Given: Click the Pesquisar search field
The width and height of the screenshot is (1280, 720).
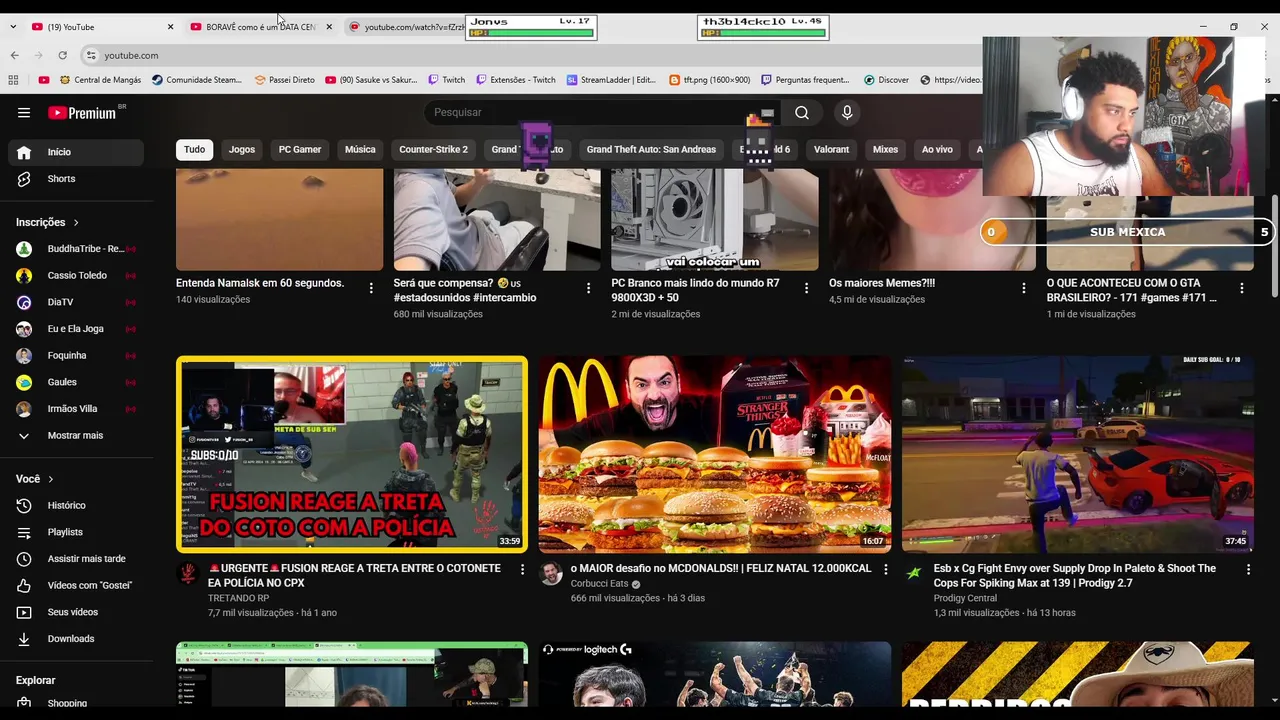Looking at the screenshot, I should pos(600,113).
